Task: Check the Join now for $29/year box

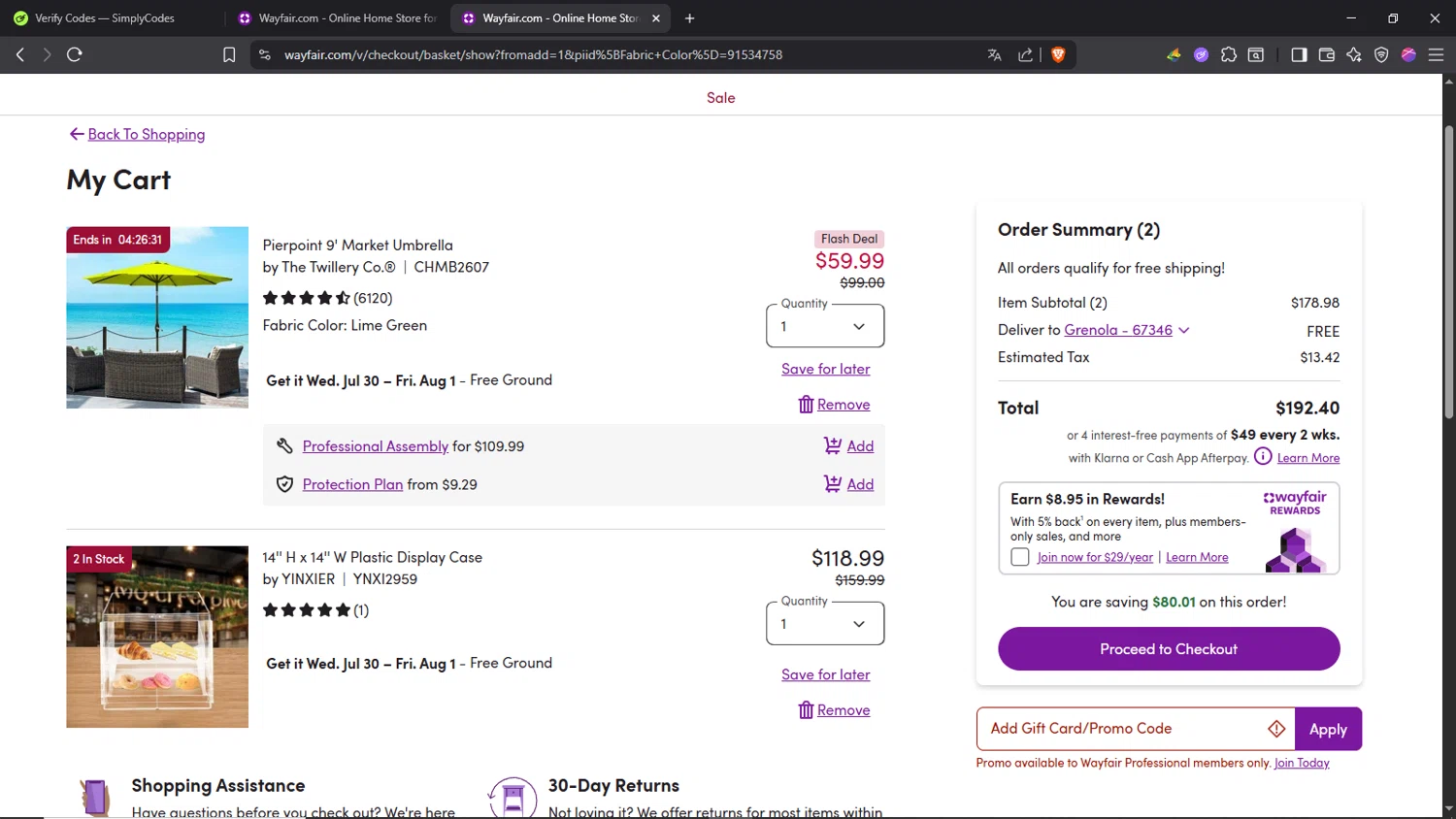Action: 1020,557
